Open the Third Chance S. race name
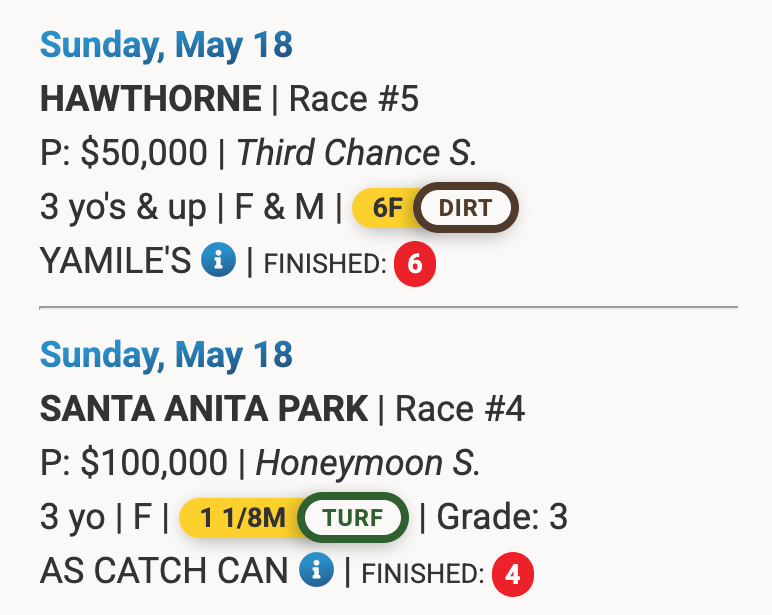Image resolution: width=772 pixels, height=615 pixels. coord(357,153)
